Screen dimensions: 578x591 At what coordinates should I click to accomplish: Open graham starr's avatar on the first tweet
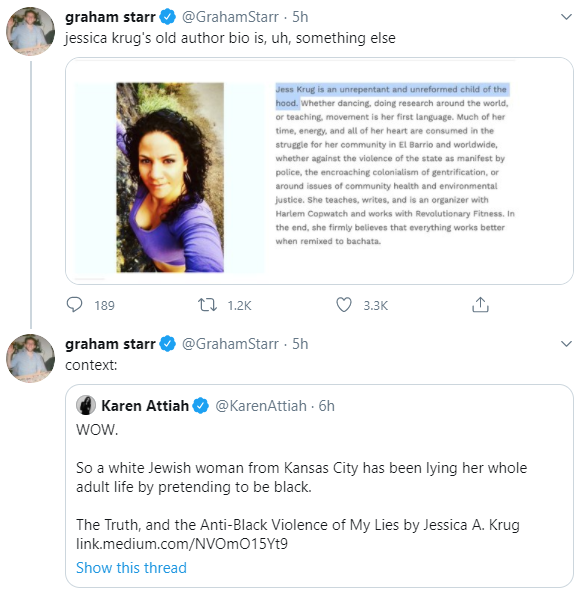point(31,31)
